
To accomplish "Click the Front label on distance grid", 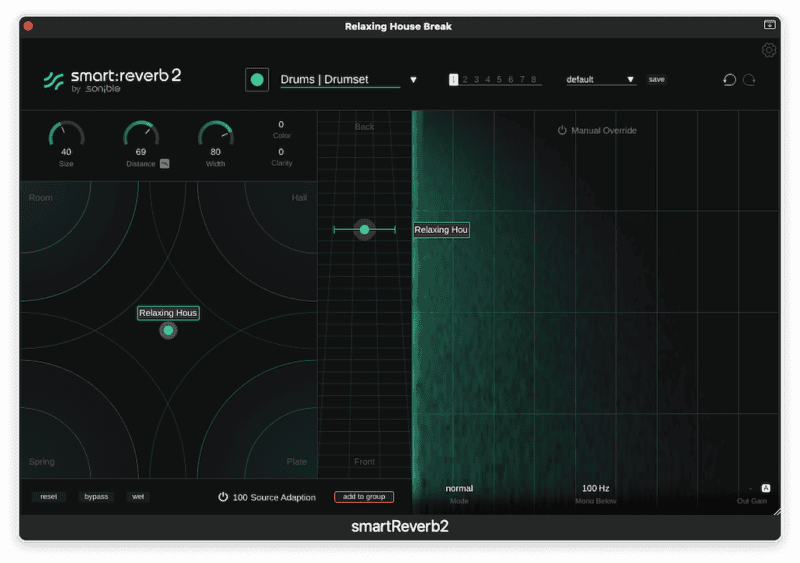I will 364,461.
